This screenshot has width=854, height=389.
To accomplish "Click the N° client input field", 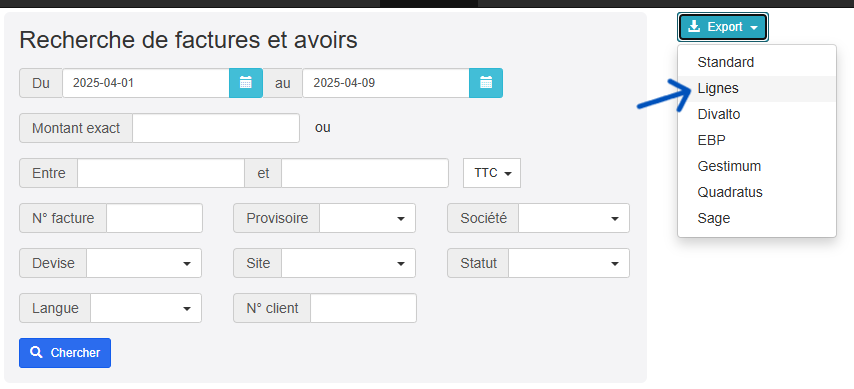I will (363, 308).
